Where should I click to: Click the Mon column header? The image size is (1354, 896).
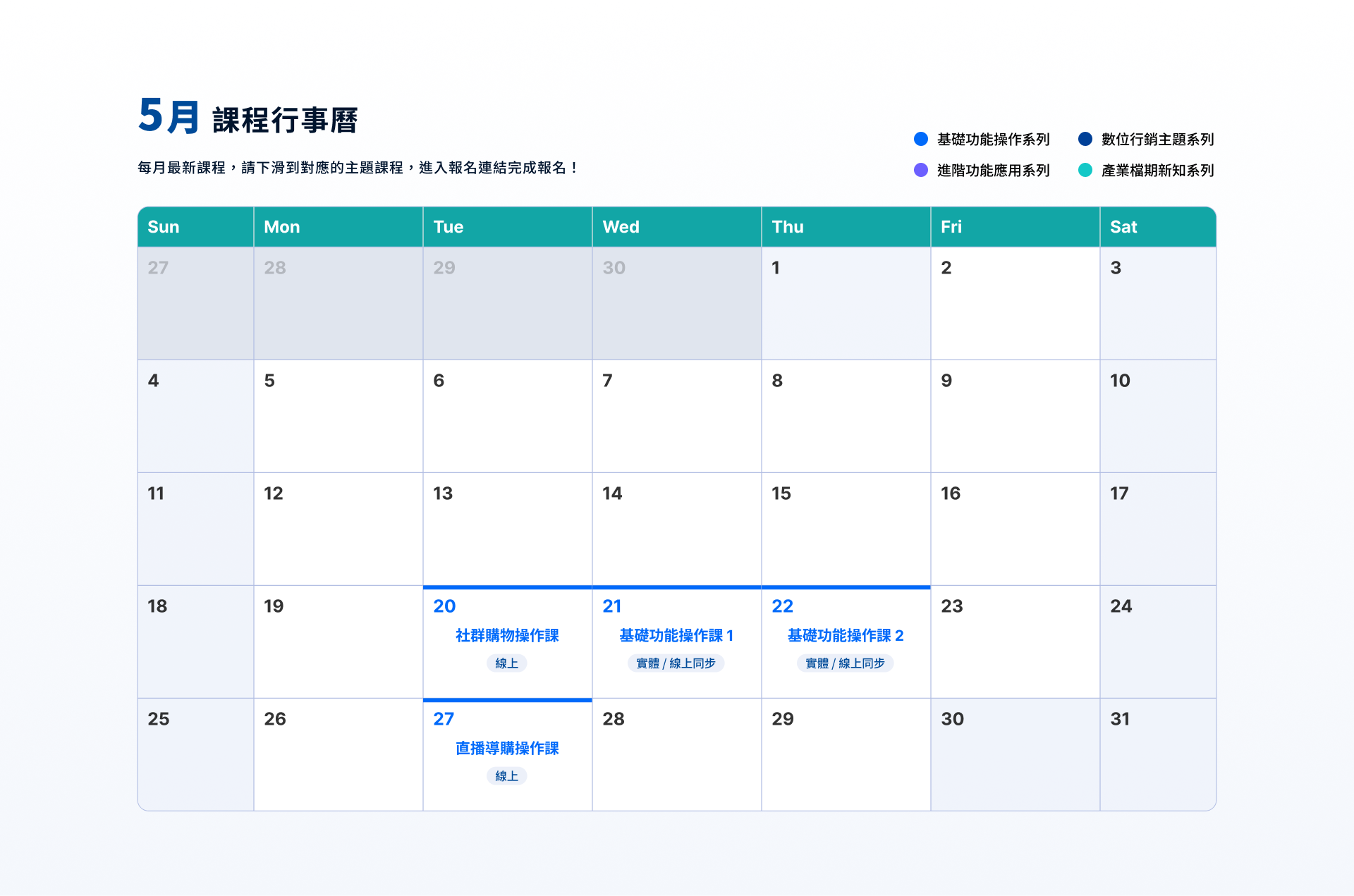pyautogui.click(x=338, y=227)
